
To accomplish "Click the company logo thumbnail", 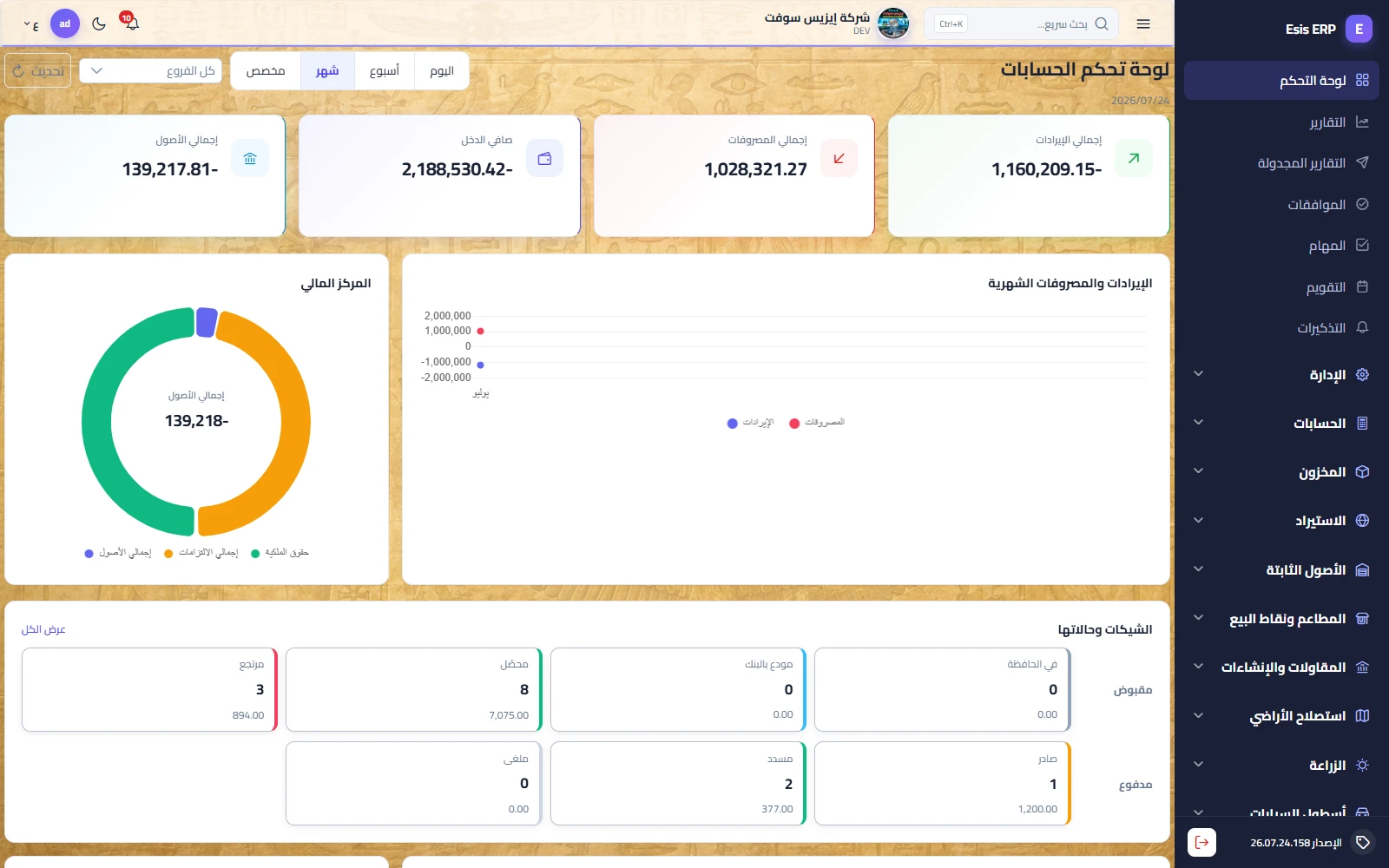I will click(x=893, y=23).
